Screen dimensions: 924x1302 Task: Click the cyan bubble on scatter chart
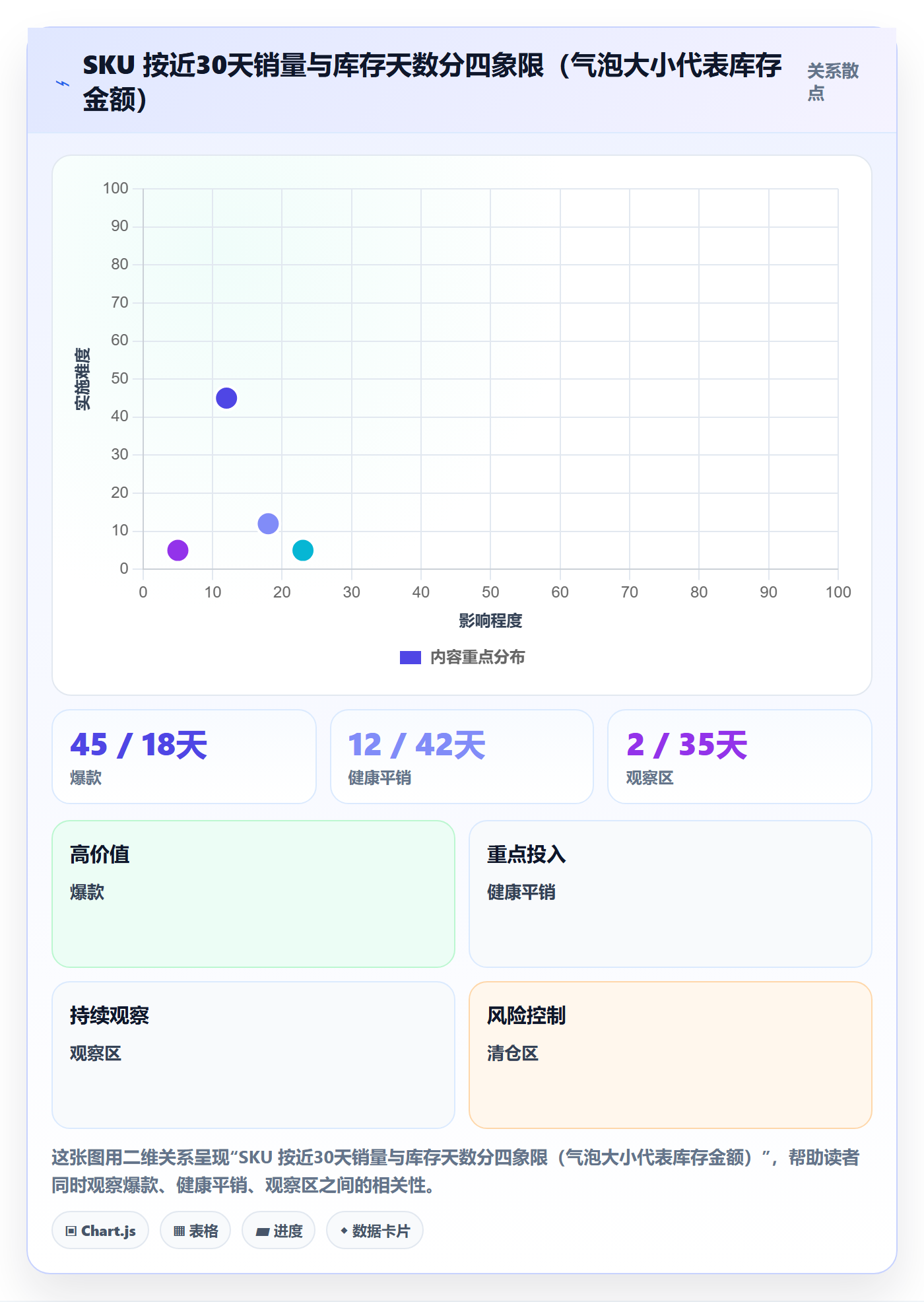click(303, 550)
